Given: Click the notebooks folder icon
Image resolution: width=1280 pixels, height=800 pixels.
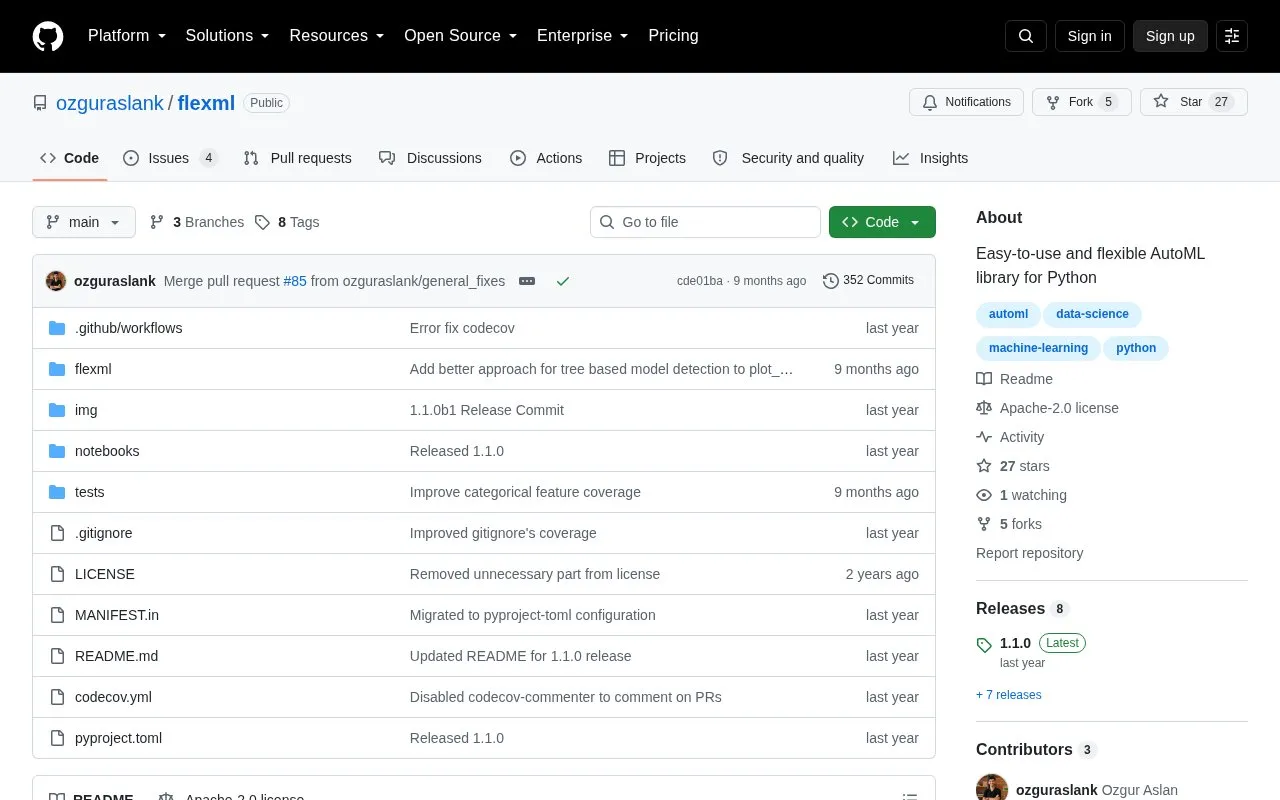Looking at the screenshot, I should [57, 451].
